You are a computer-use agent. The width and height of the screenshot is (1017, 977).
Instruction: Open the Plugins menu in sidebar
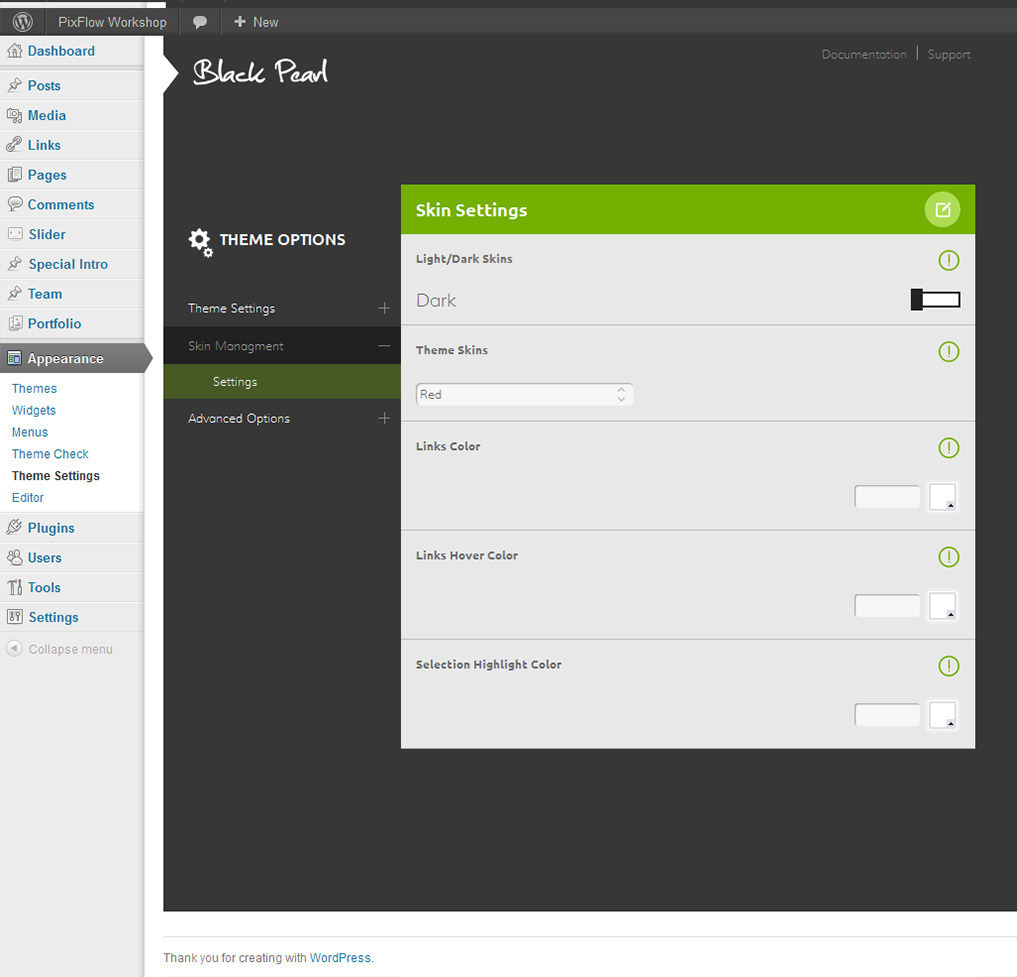pyautogui.click(x=51, y=528)
